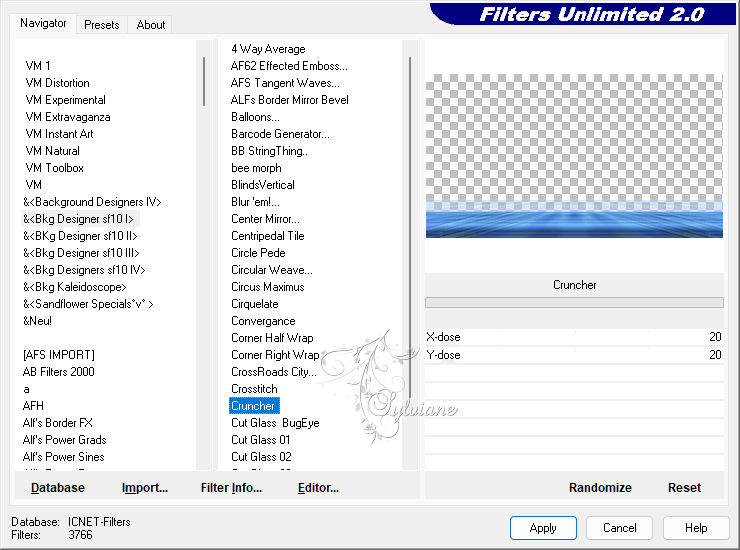The width and height of the screenshot is (740, 550).
Task: Select &<Background Designers IV> category
Action: (92, 202)
